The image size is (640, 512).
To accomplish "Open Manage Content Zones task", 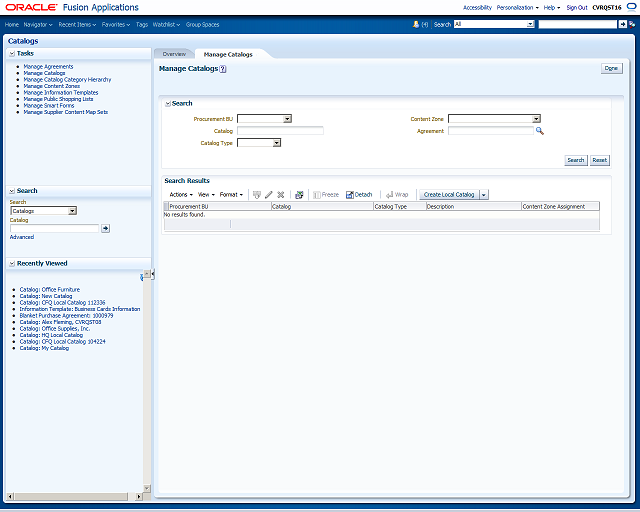I will [51, 86].
